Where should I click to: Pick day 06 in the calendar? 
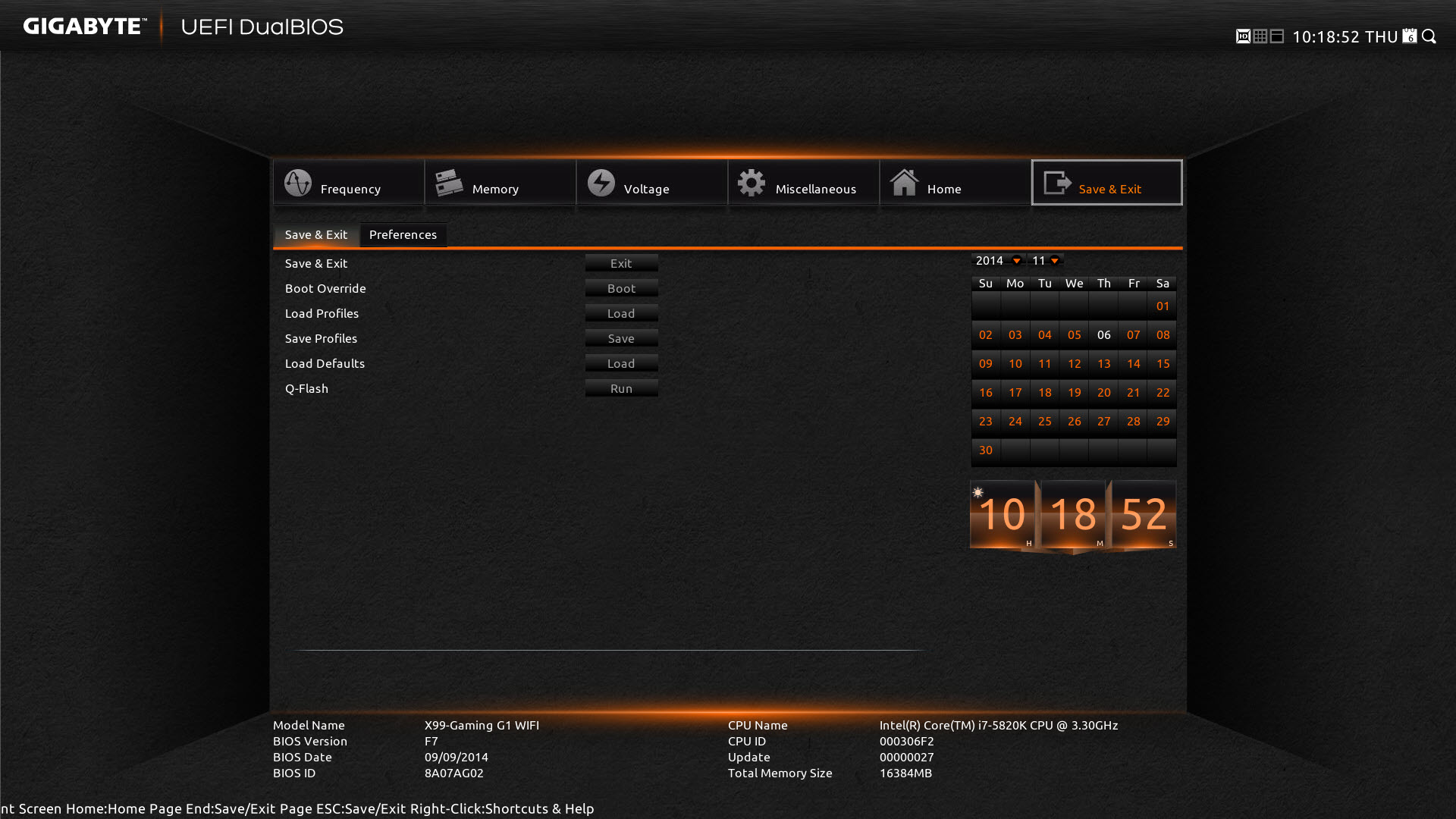coord(1103,335)
